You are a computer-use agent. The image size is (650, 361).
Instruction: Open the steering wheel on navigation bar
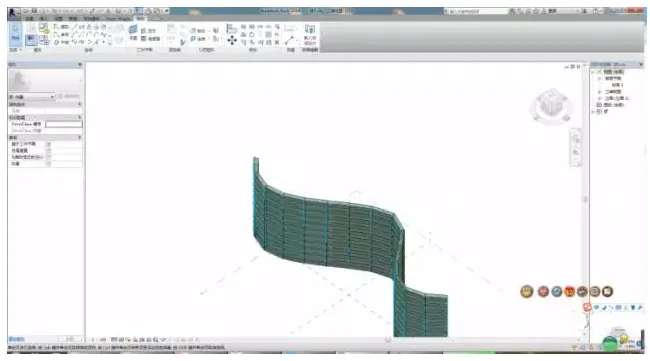pyautogui.click(x=575, y=139)
